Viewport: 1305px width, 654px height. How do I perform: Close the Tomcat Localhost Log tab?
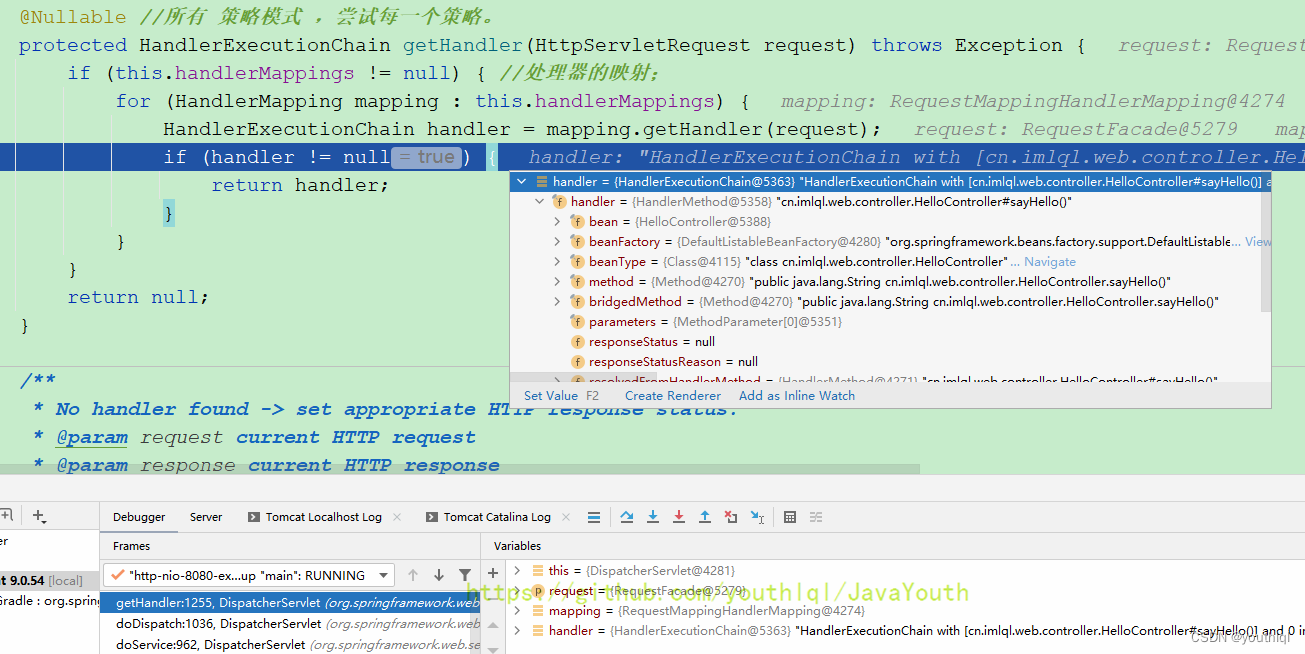(x=397, y=517)
